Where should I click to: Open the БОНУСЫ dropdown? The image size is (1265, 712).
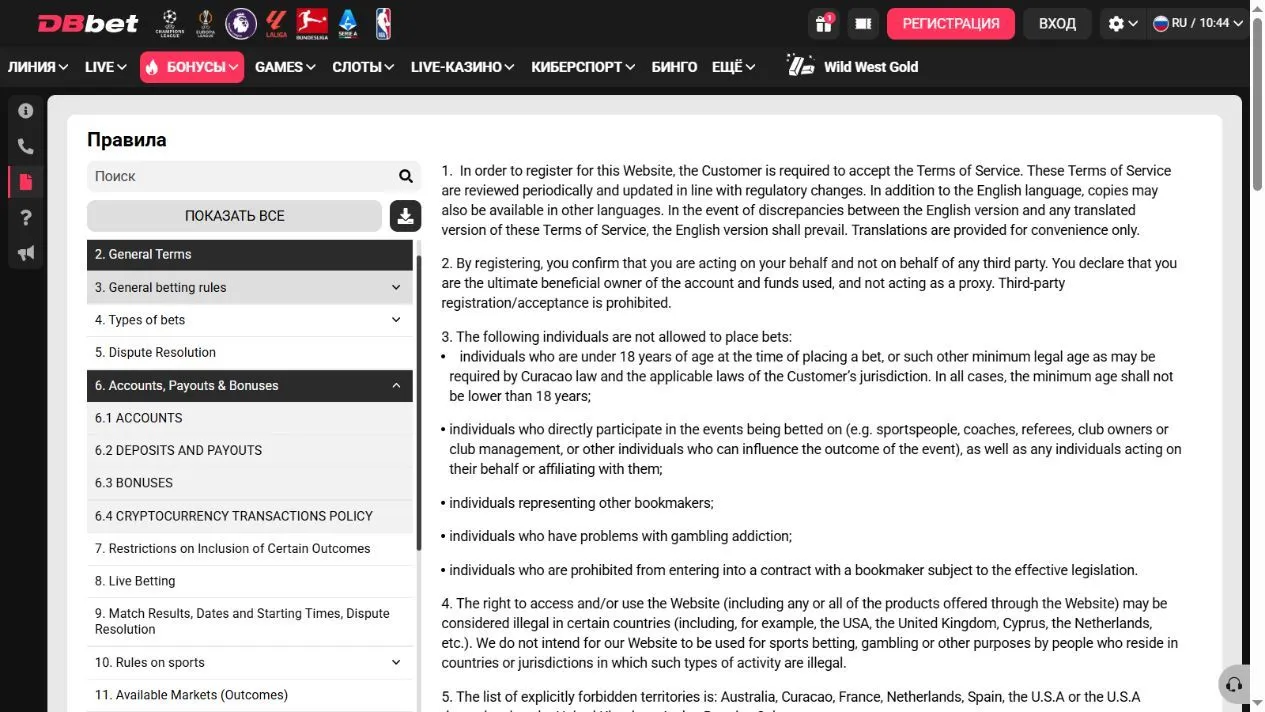pos(192,67)
